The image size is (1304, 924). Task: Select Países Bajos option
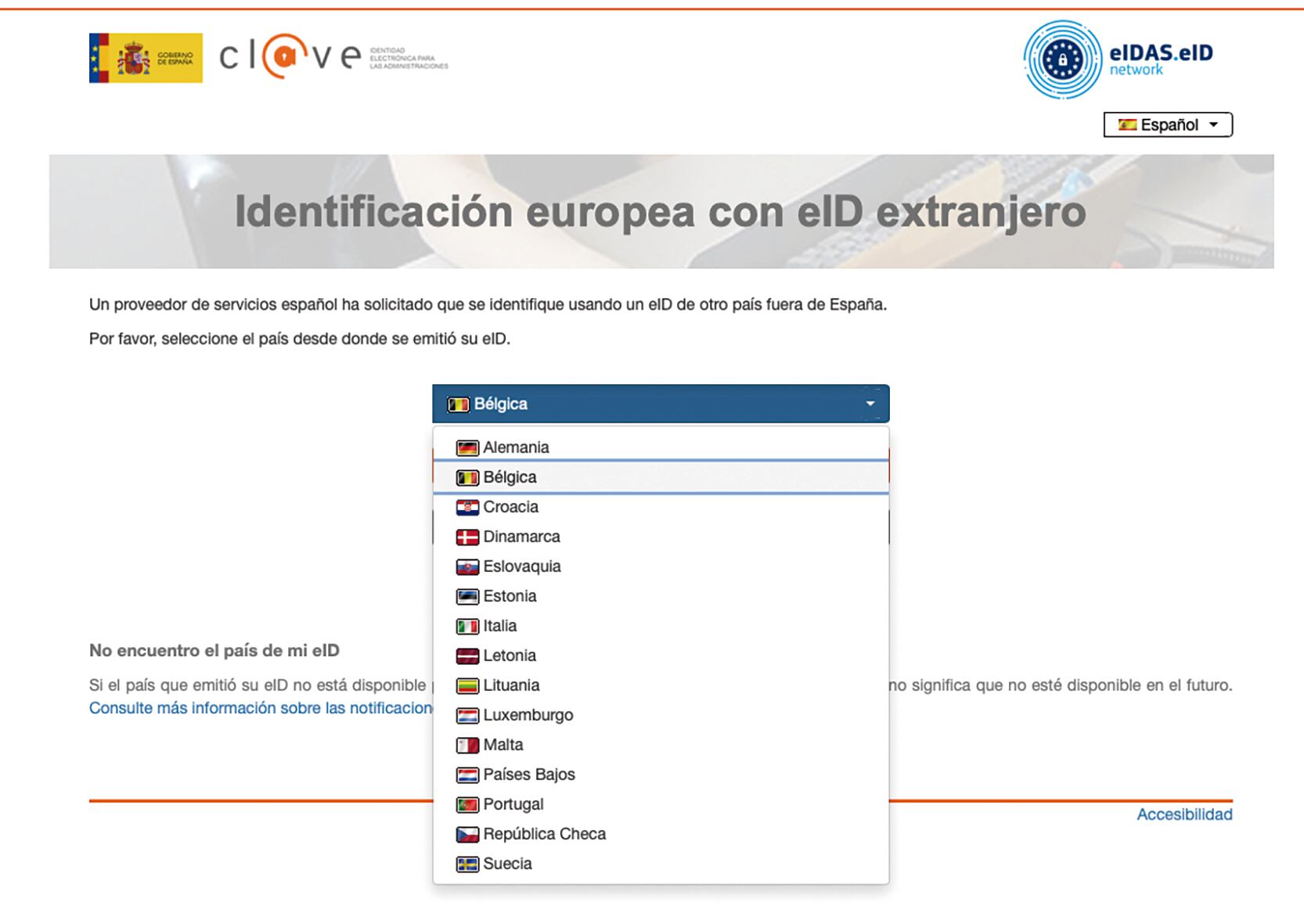pos(661,775)
